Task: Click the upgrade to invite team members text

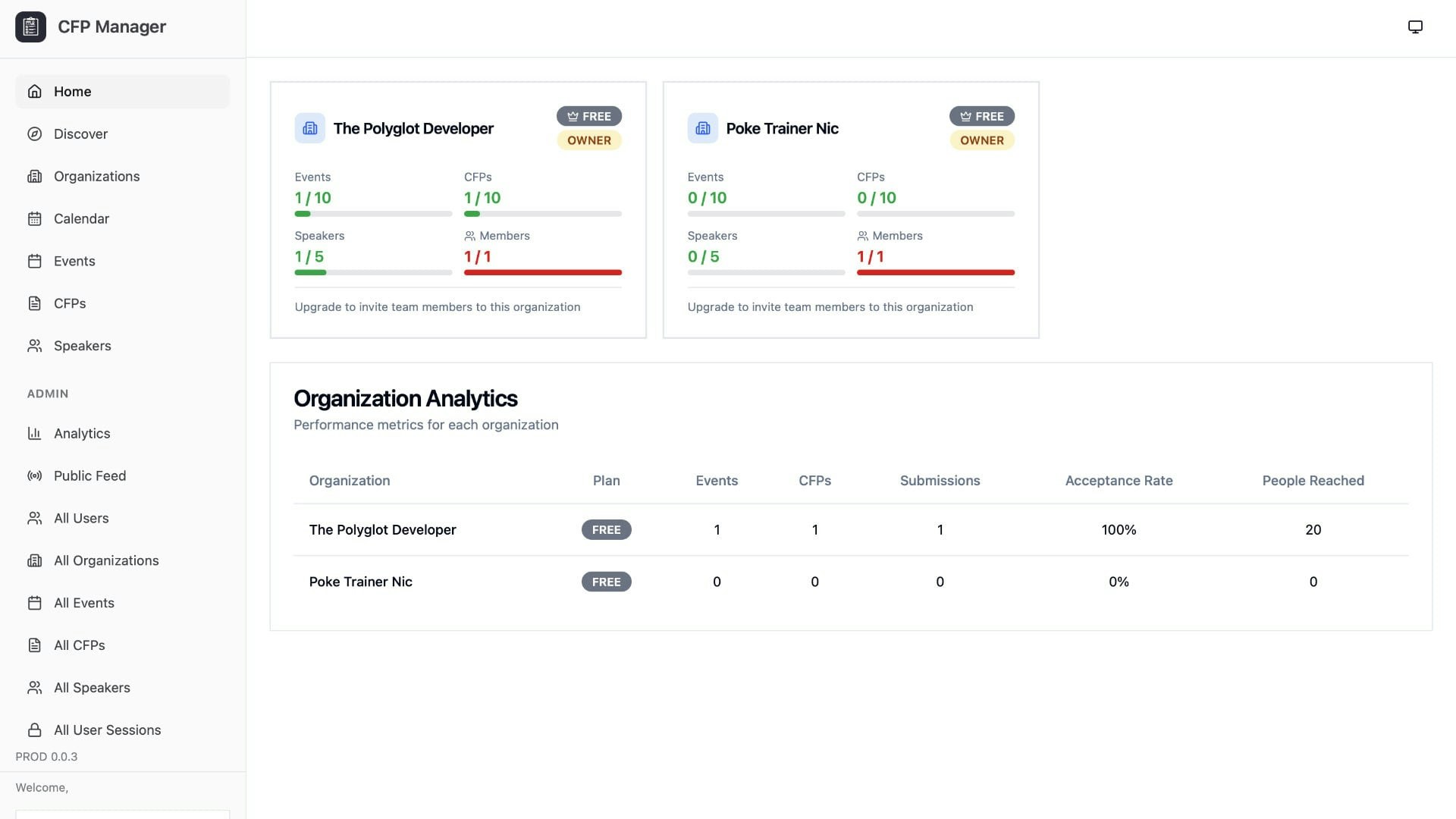Action: click(x=437, y=307)
